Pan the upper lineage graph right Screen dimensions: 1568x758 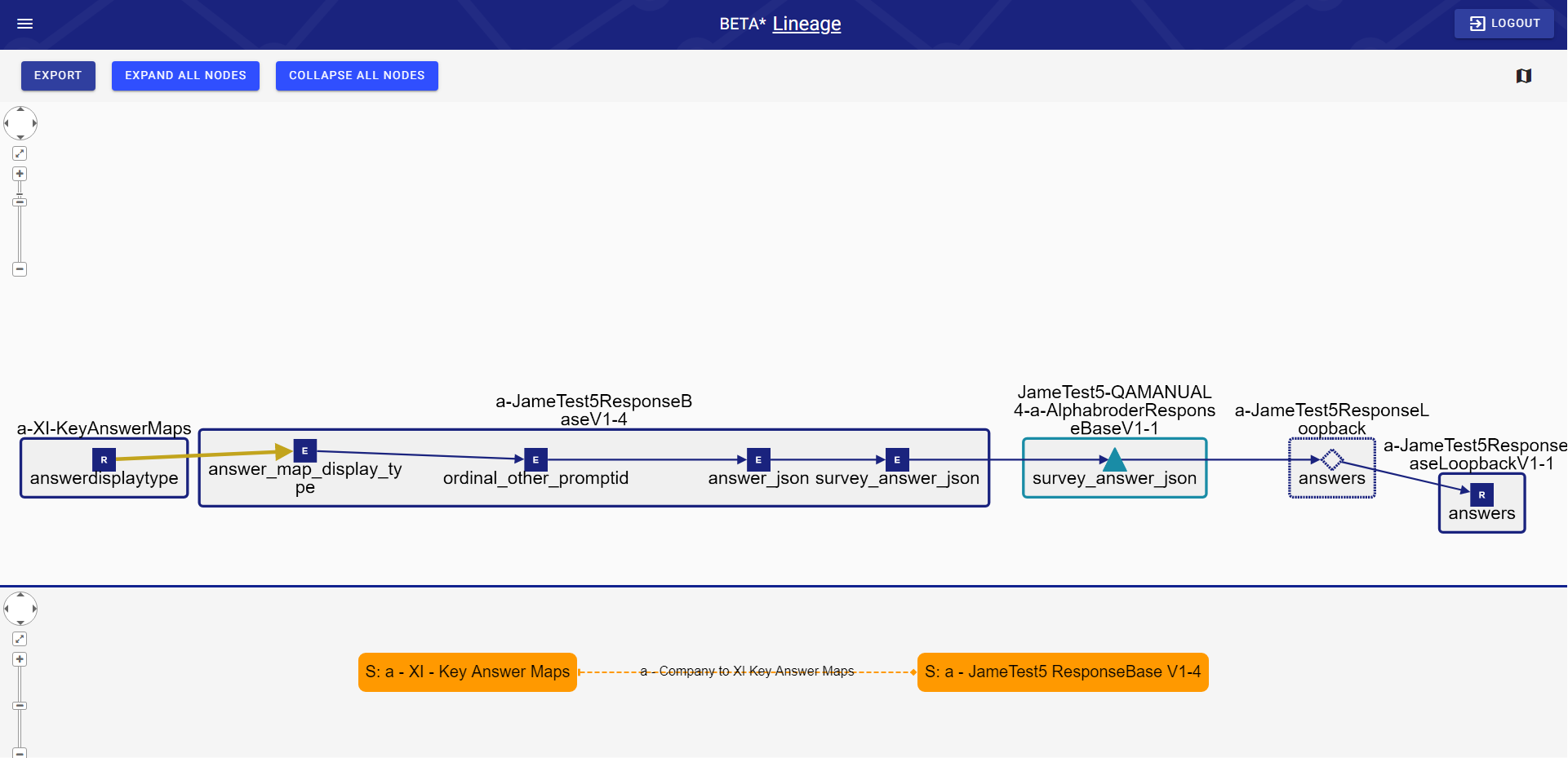[34, 123]
